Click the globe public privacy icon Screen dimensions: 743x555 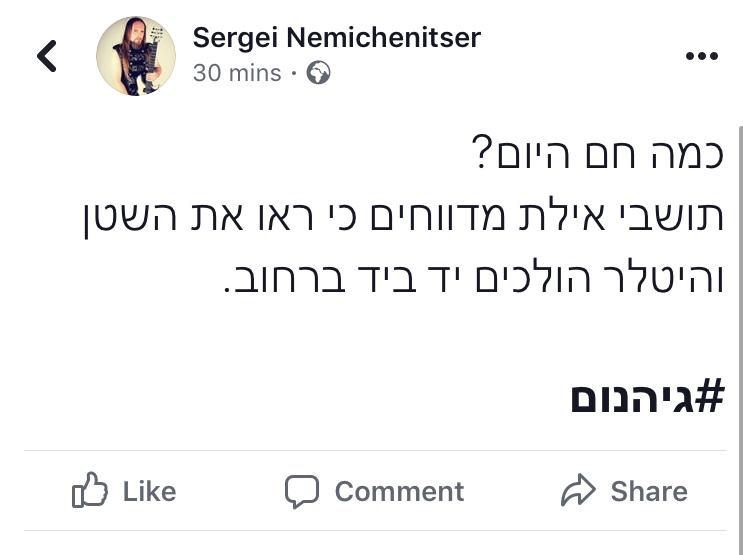coord(318,73)
